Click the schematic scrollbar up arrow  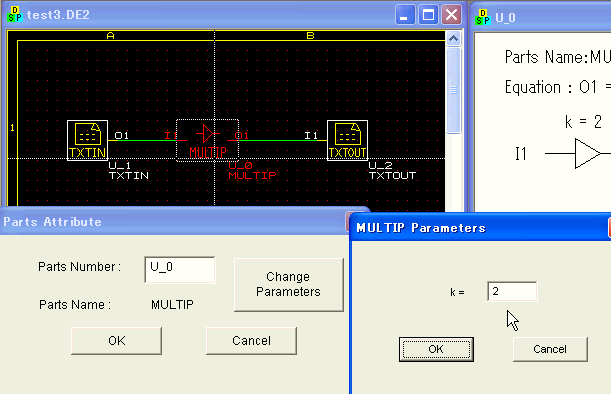pos(453,39)
